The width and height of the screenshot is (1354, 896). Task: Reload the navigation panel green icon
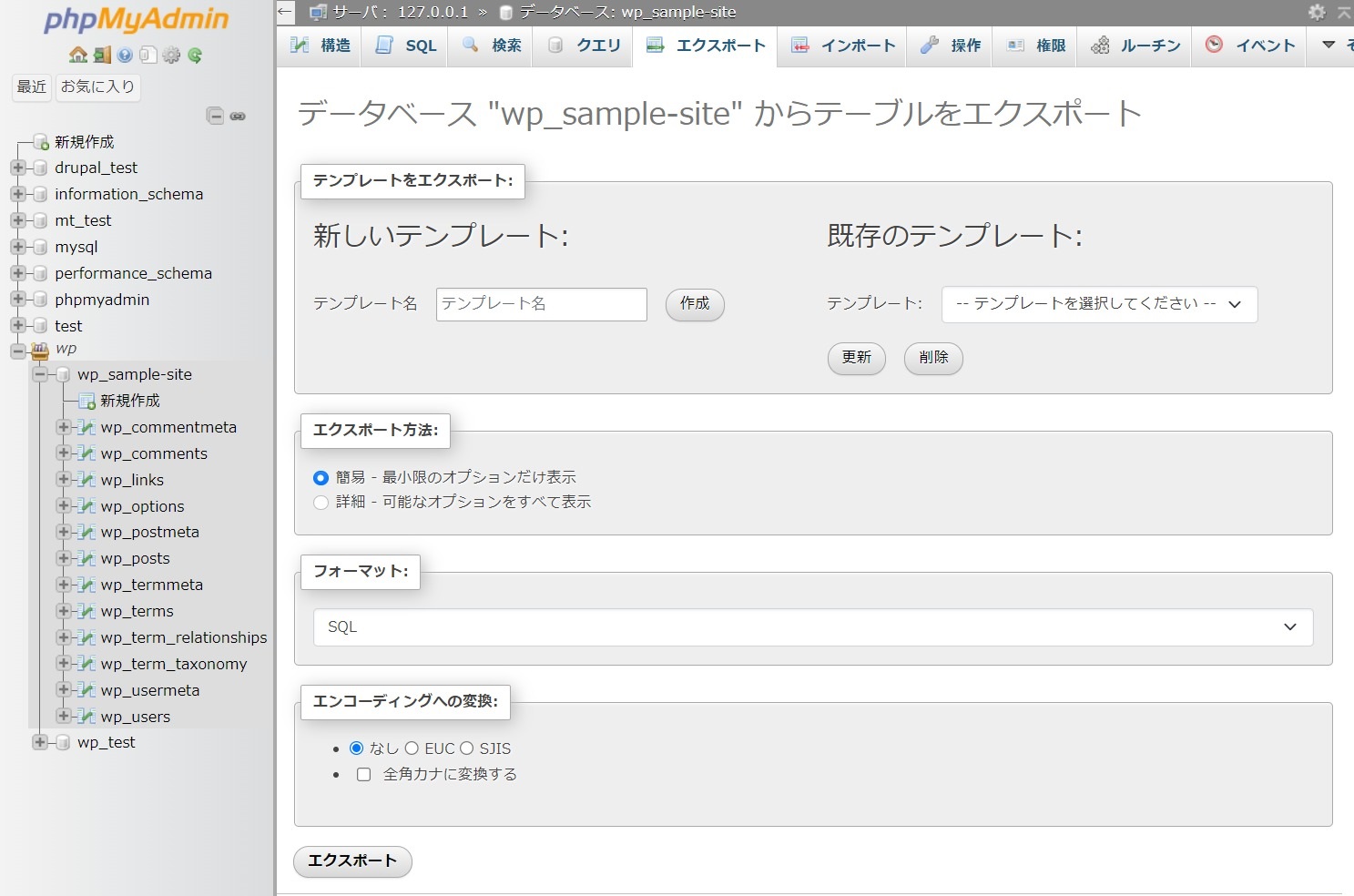point(195,56)
